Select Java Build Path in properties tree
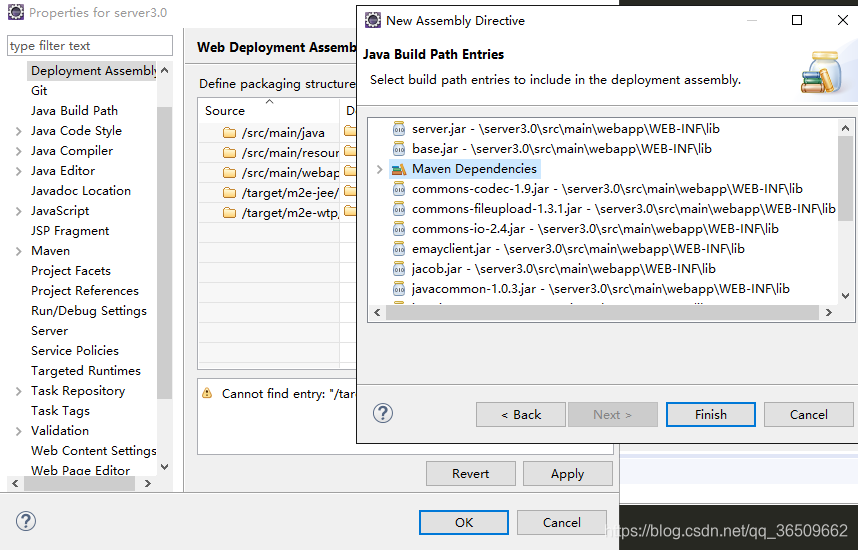Image resolution: width=858 pixels, height=550 pixels. pyautogui.click(x=74, y=111)
